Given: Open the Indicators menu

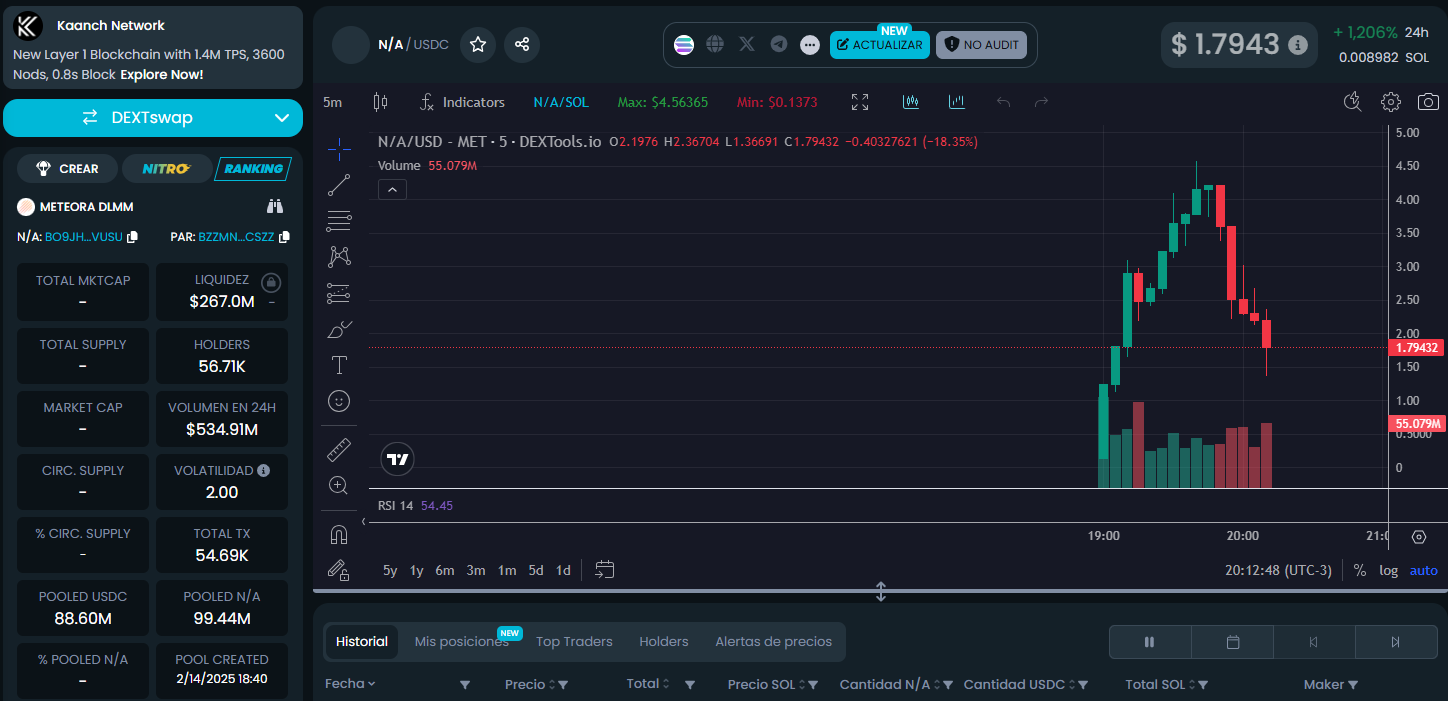Looking at the screenshot, I should pyautogui.click(x=462, y=102).
